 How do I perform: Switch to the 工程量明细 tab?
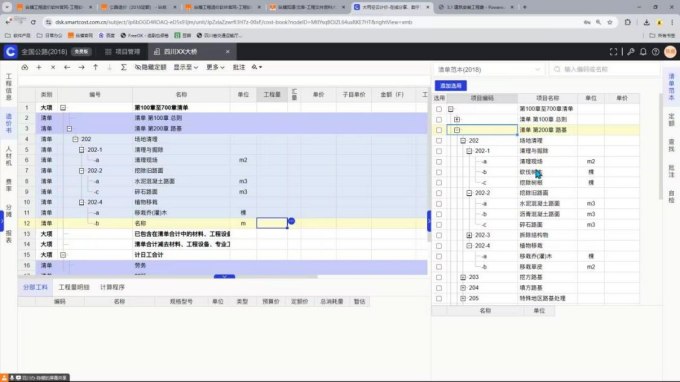click(x=74, y=287)
